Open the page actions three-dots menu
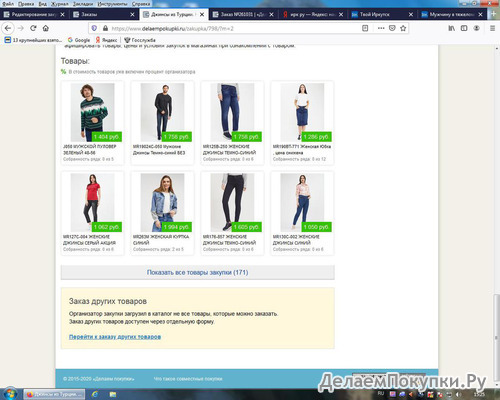This screenshot has width=500, height=400. coord(381,28)
